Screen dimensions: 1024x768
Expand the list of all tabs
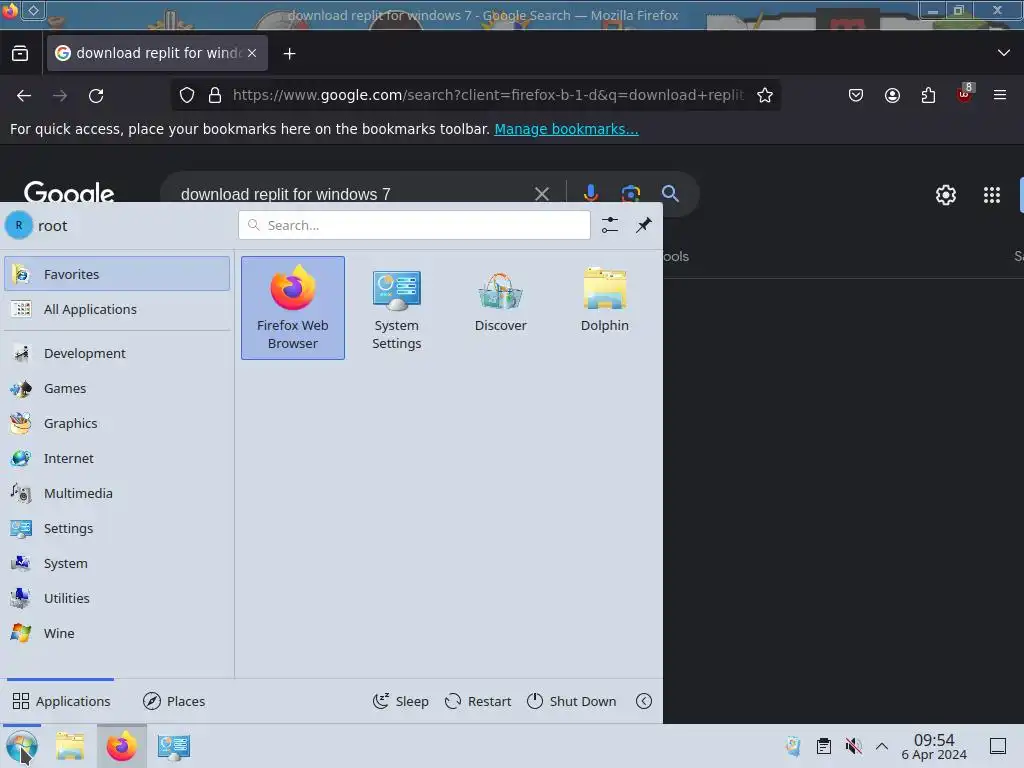point(1004,53)
